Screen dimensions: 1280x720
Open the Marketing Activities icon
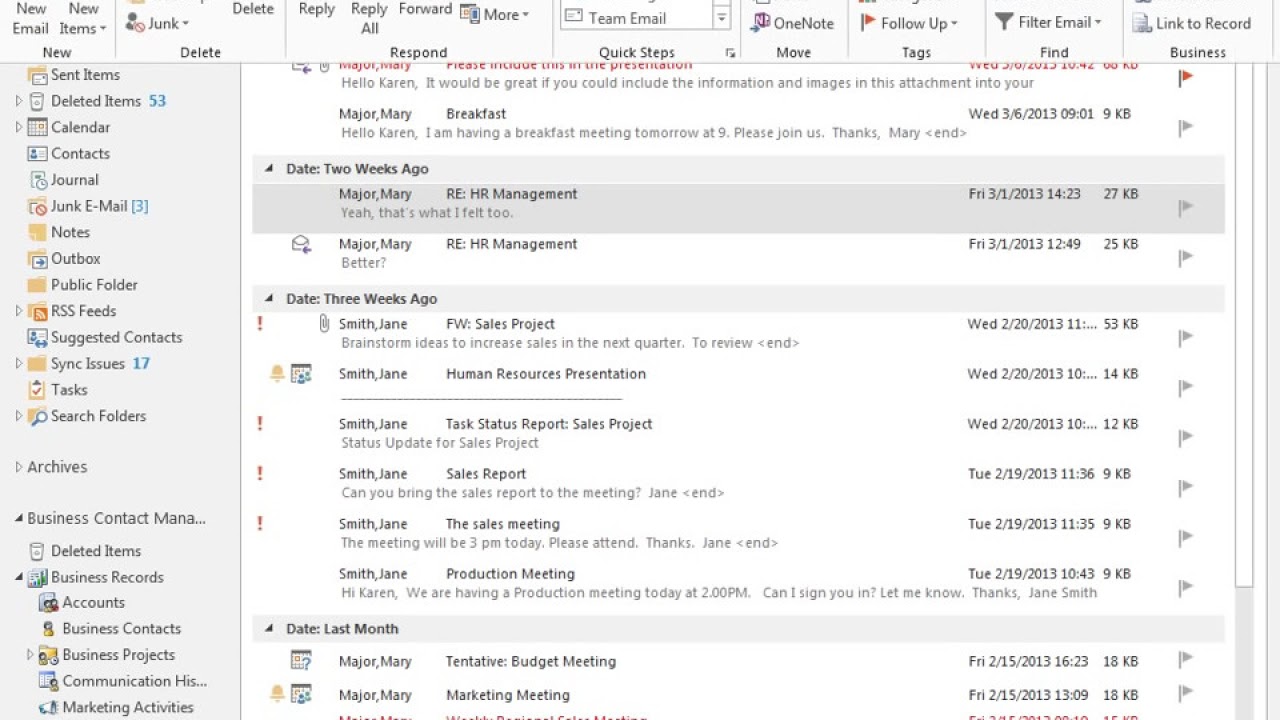[48, 707]
